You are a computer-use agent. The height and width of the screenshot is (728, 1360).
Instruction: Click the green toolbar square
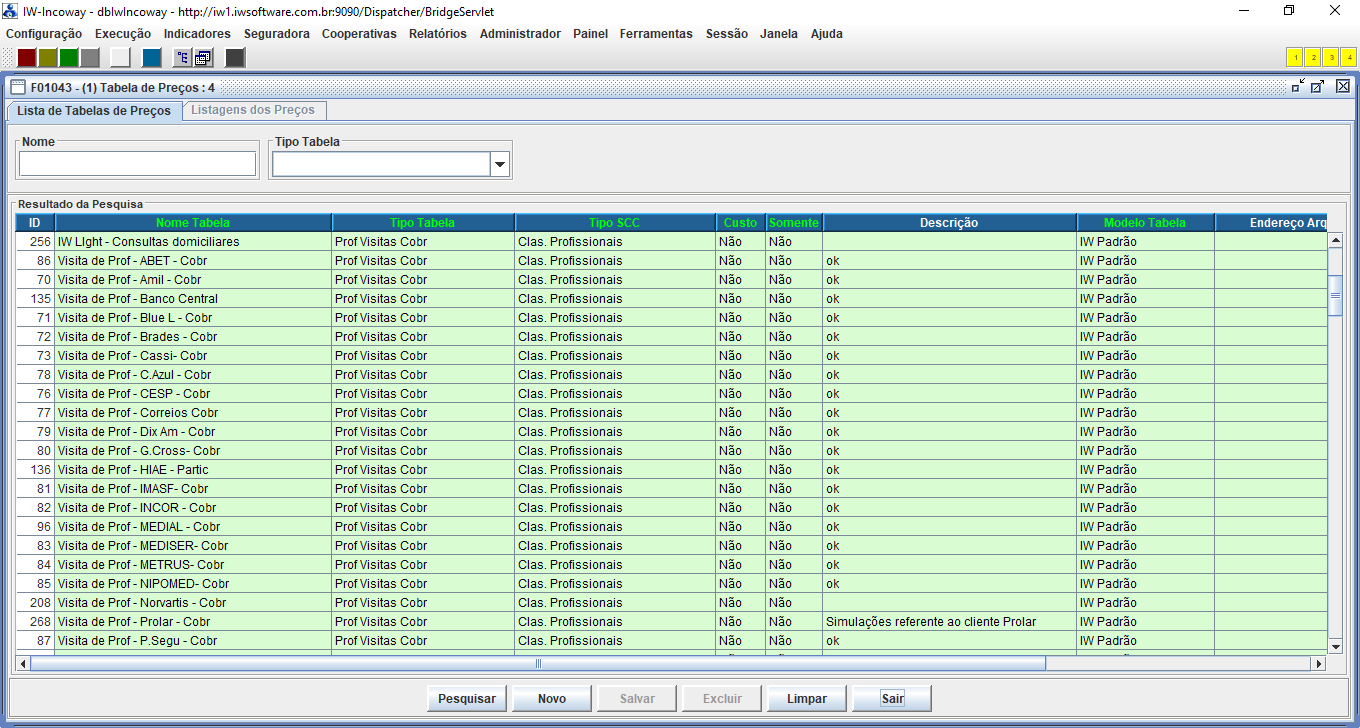tap(69, 57)
